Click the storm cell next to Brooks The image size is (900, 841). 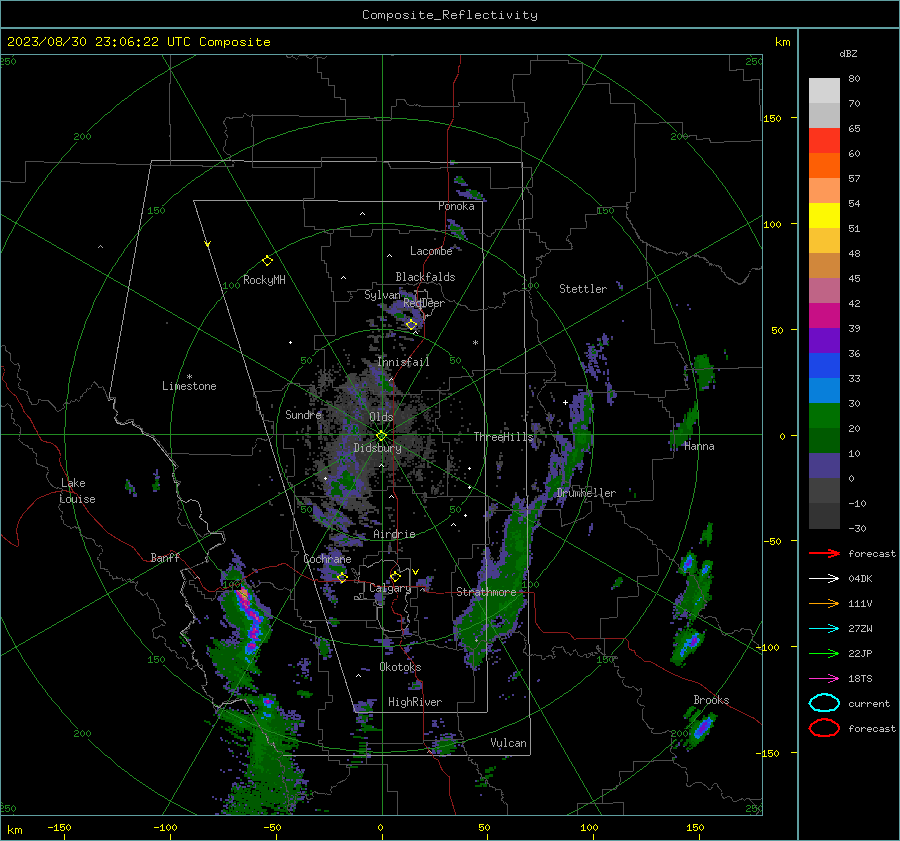coord(701,728)
